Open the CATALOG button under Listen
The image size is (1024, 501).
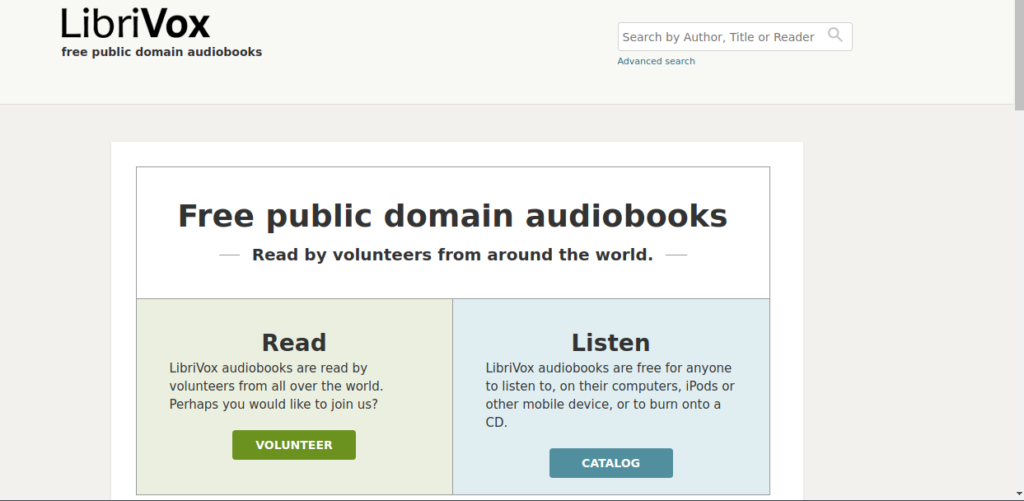click(x=611, y=463)
